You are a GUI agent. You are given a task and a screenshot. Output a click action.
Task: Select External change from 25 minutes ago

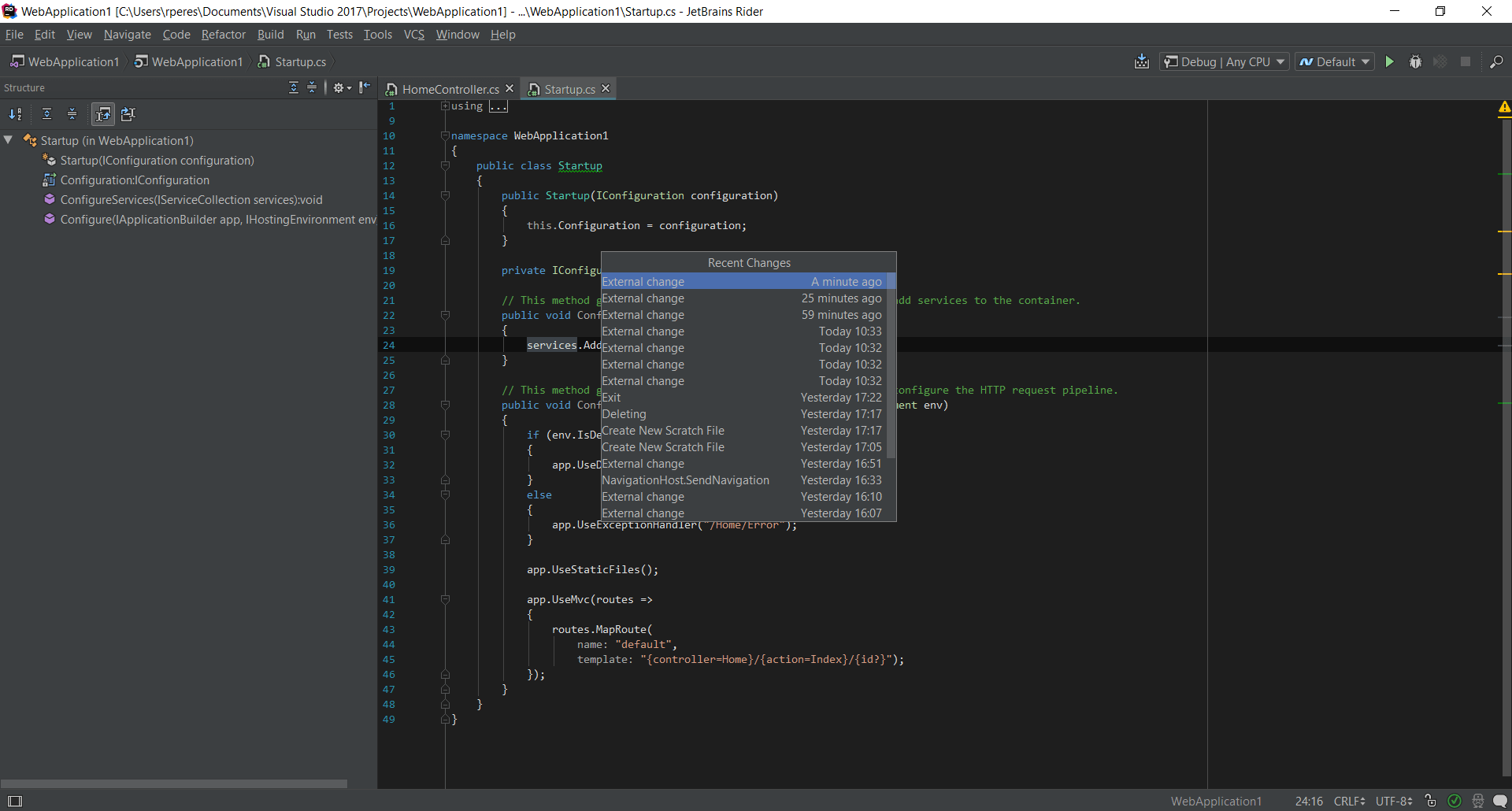tap(743, 298)
